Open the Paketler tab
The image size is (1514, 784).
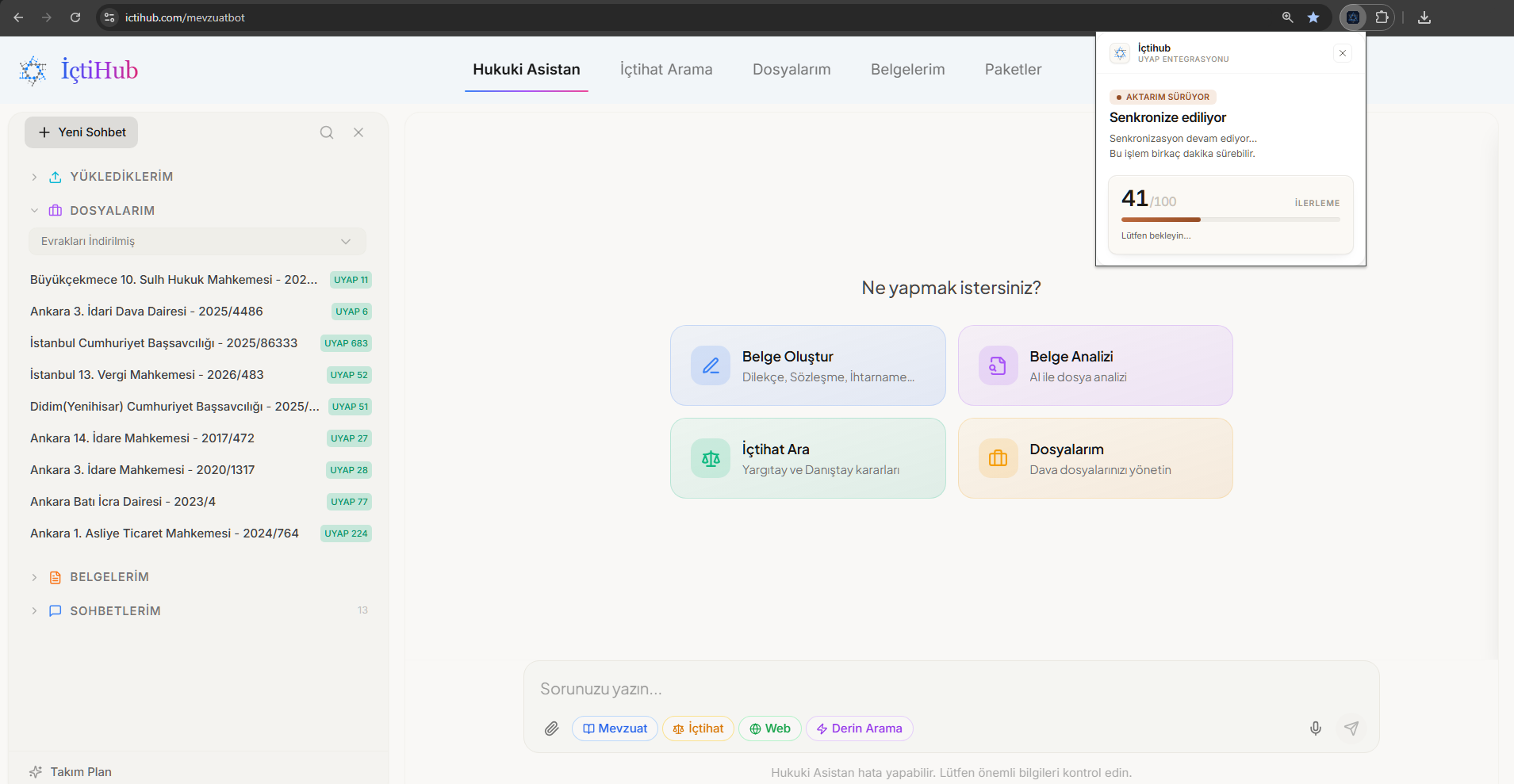tap(1014, 70)
